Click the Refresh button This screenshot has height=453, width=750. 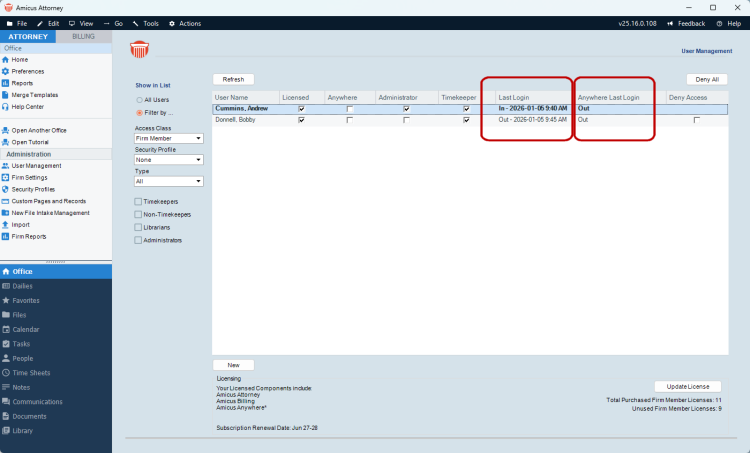[x=233, y=79]
